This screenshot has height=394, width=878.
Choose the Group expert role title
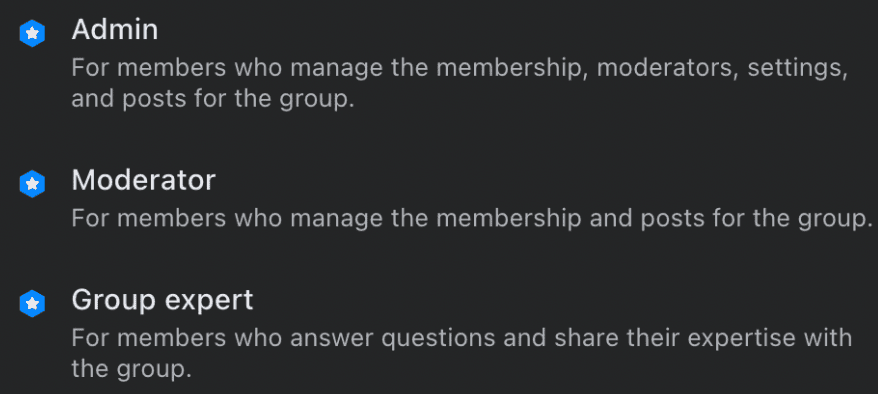162,301
